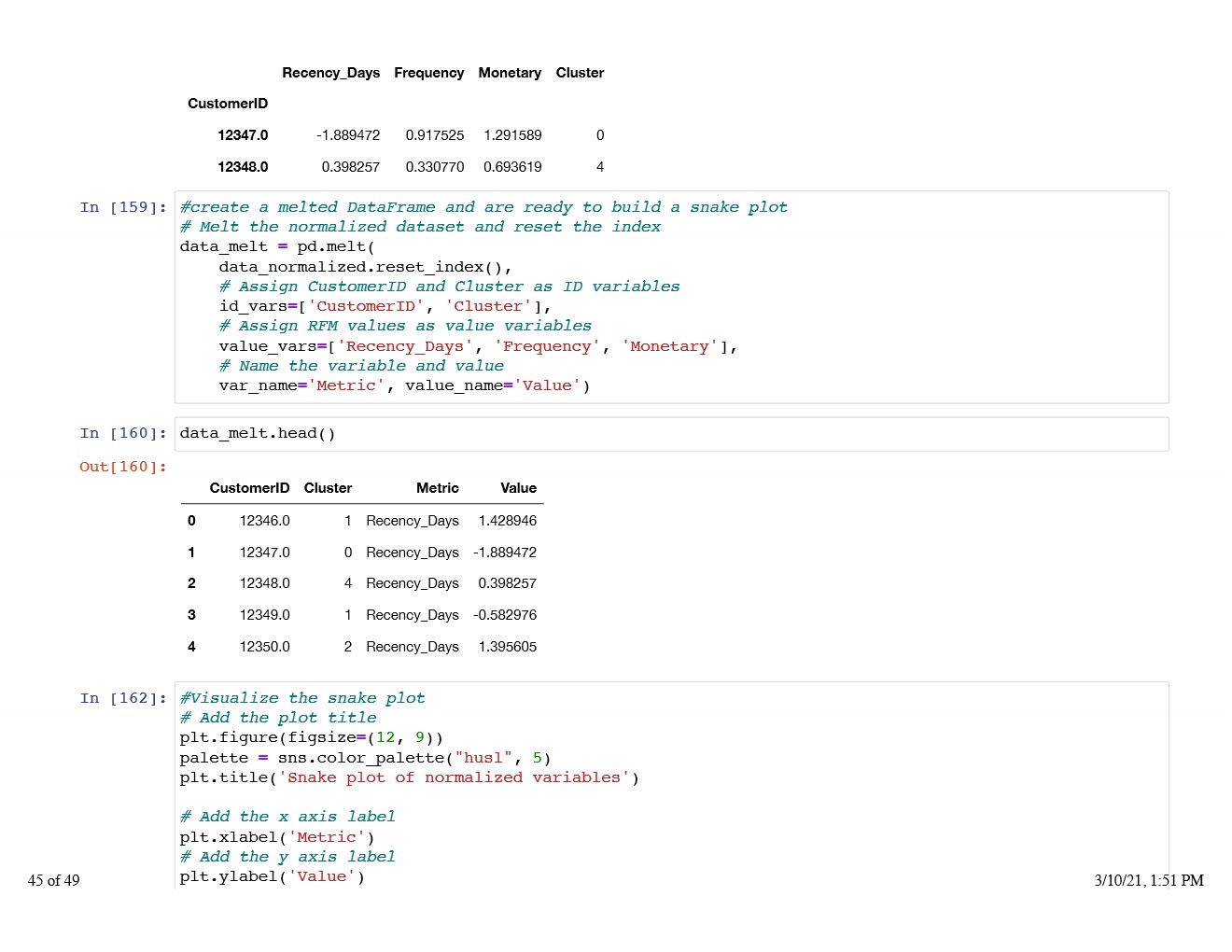Click the value 1.428946 in output table

(x=507, y=521)
